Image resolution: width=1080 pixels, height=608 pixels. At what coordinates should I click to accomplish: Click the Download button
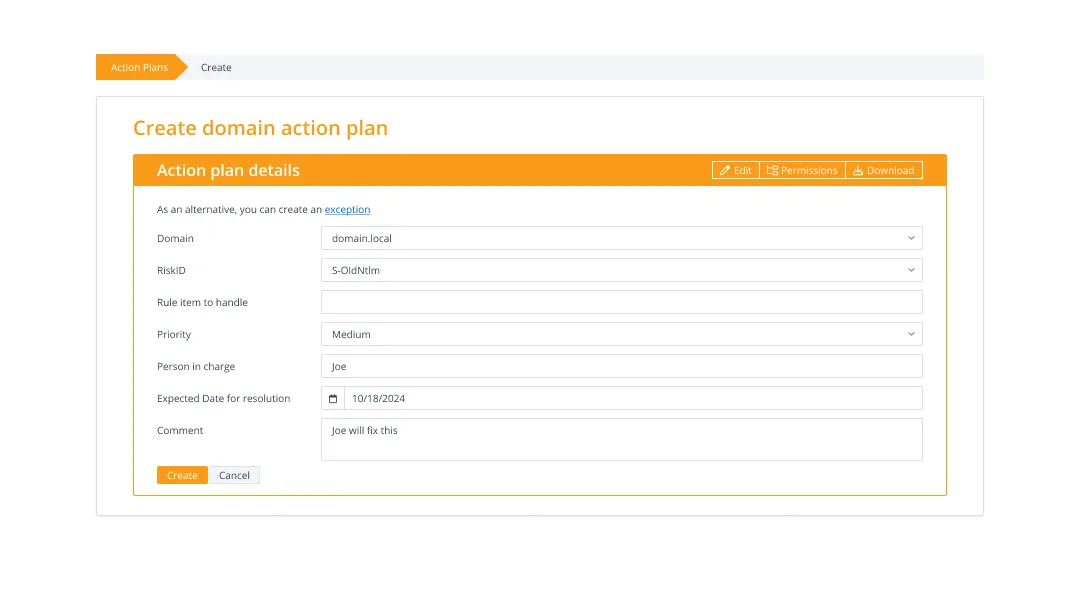coord(884,170)
